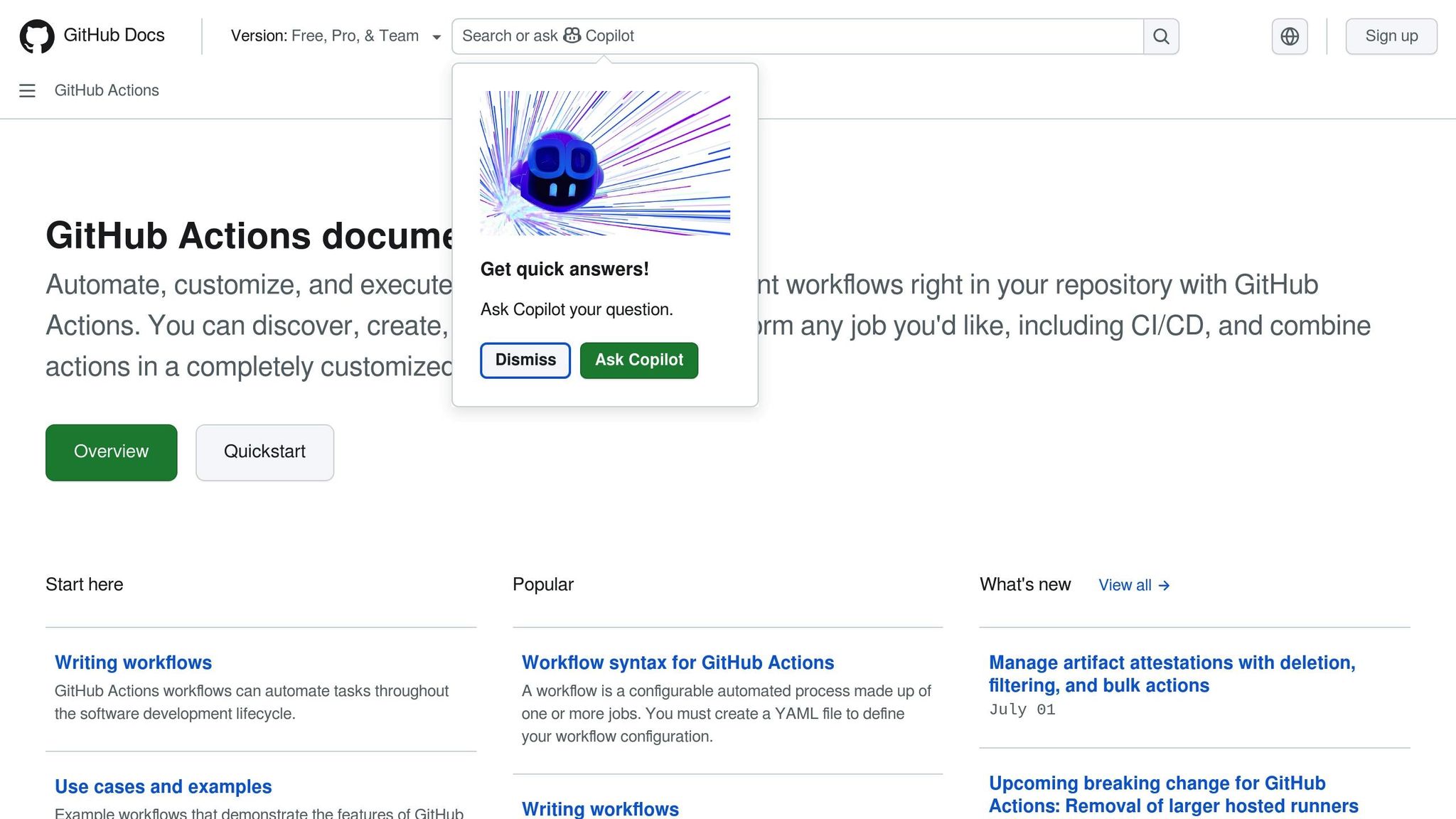
Task: Open the globe language selector icon
Action: click(x=1290, y=36)
